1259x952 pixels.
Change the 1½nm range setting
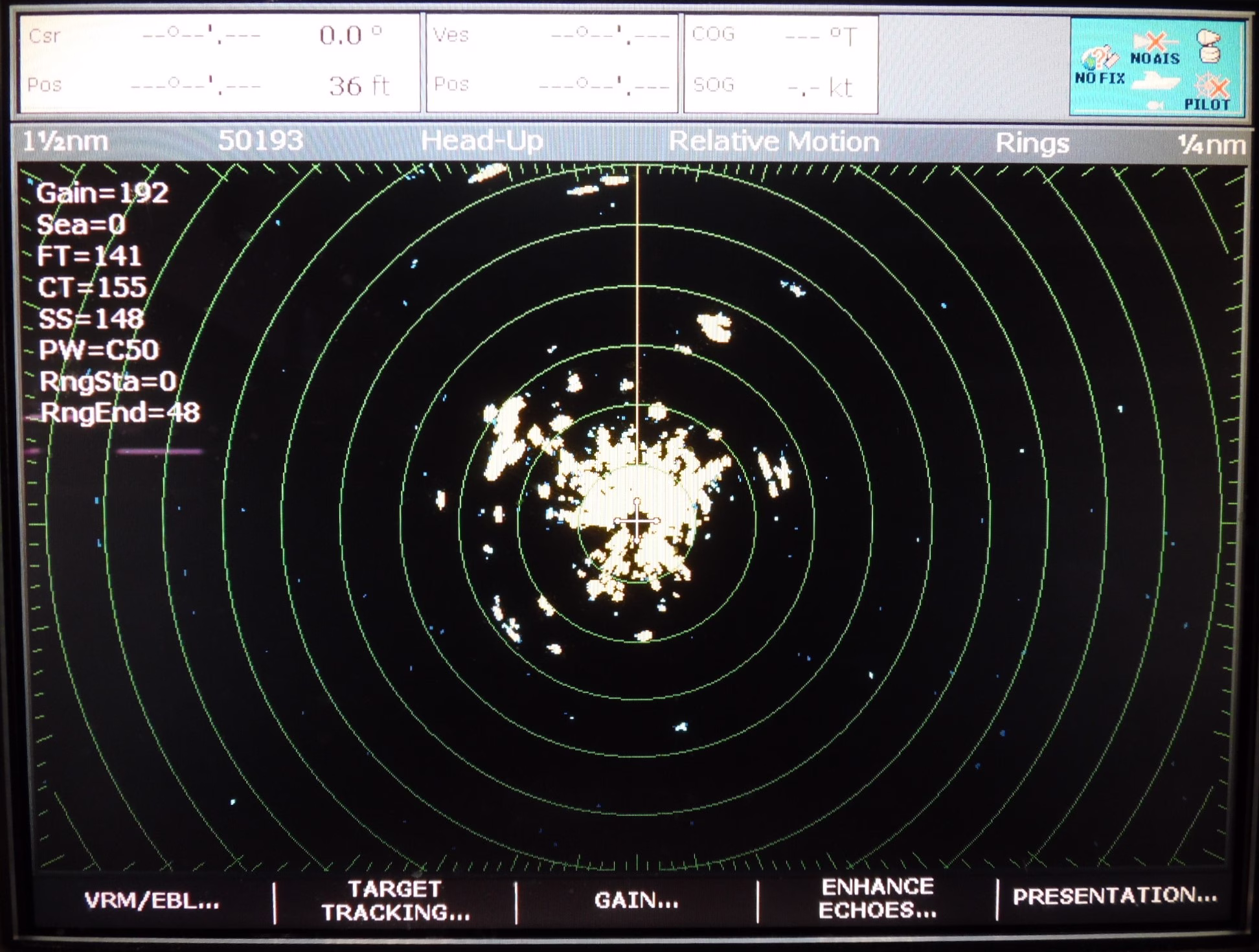click(x=65, y=141)
